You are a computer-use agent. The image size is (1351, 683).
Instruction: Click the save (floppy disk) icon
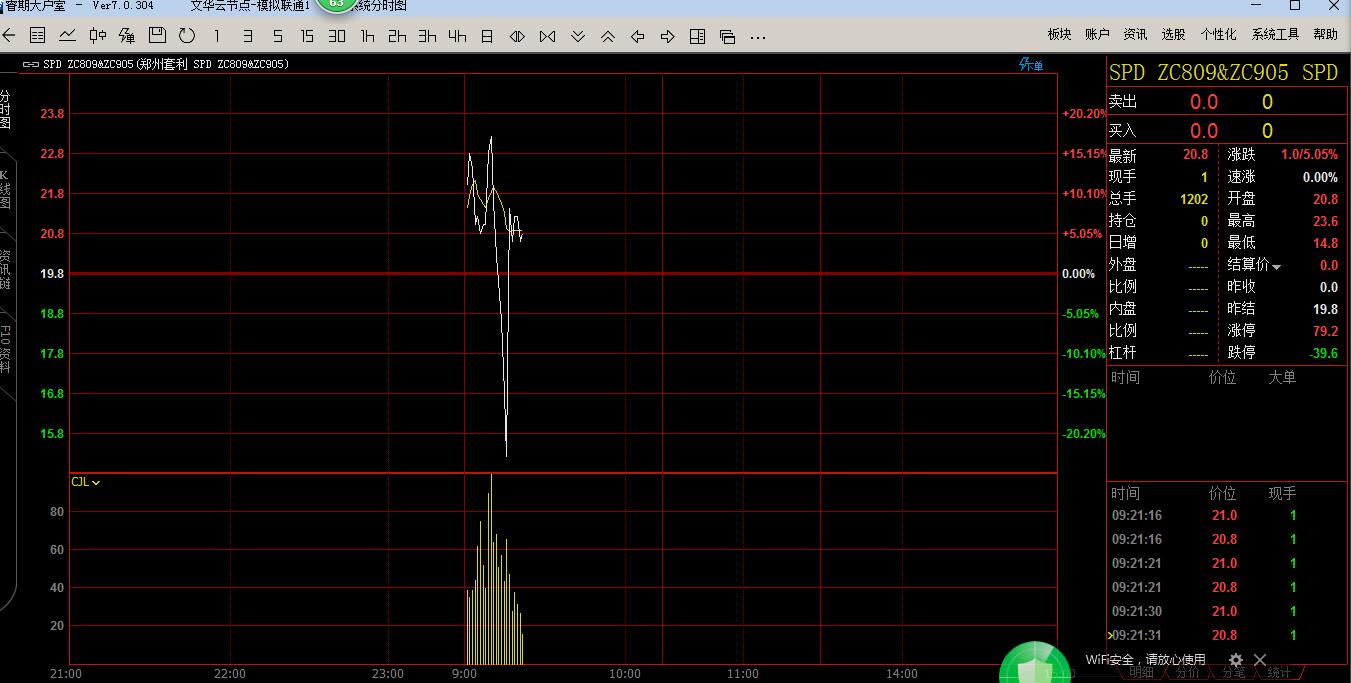157,36
